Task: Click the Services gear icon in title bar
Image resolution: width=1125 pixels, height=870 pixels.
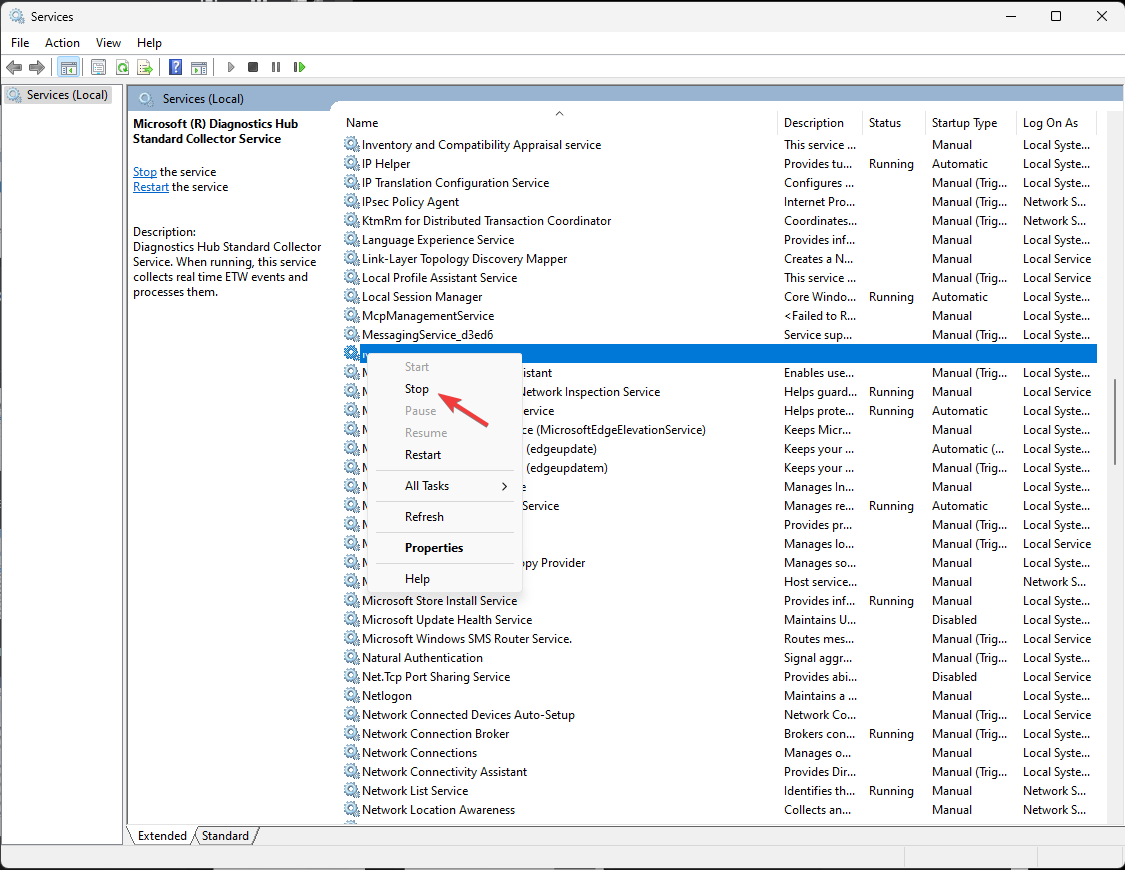Action: (x=17, y=16)
